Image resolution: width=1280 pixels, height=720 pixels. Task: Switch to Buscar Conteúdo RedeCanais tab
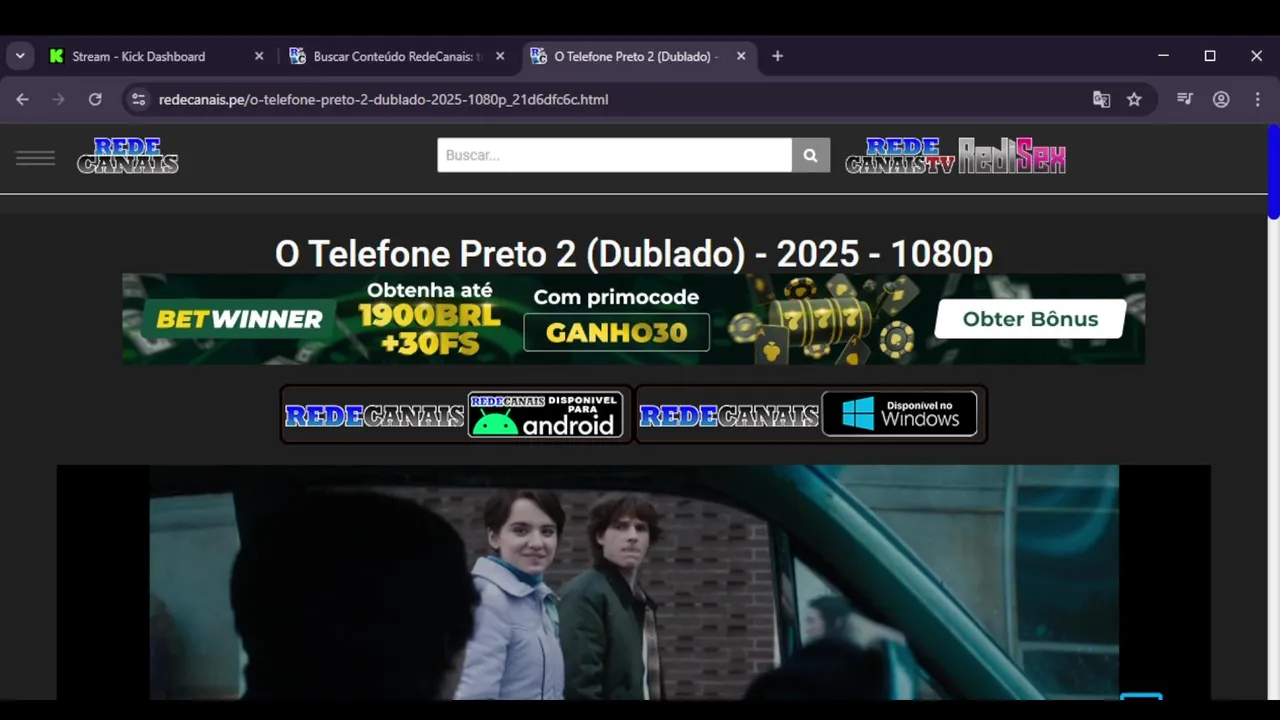click(396, 56)
